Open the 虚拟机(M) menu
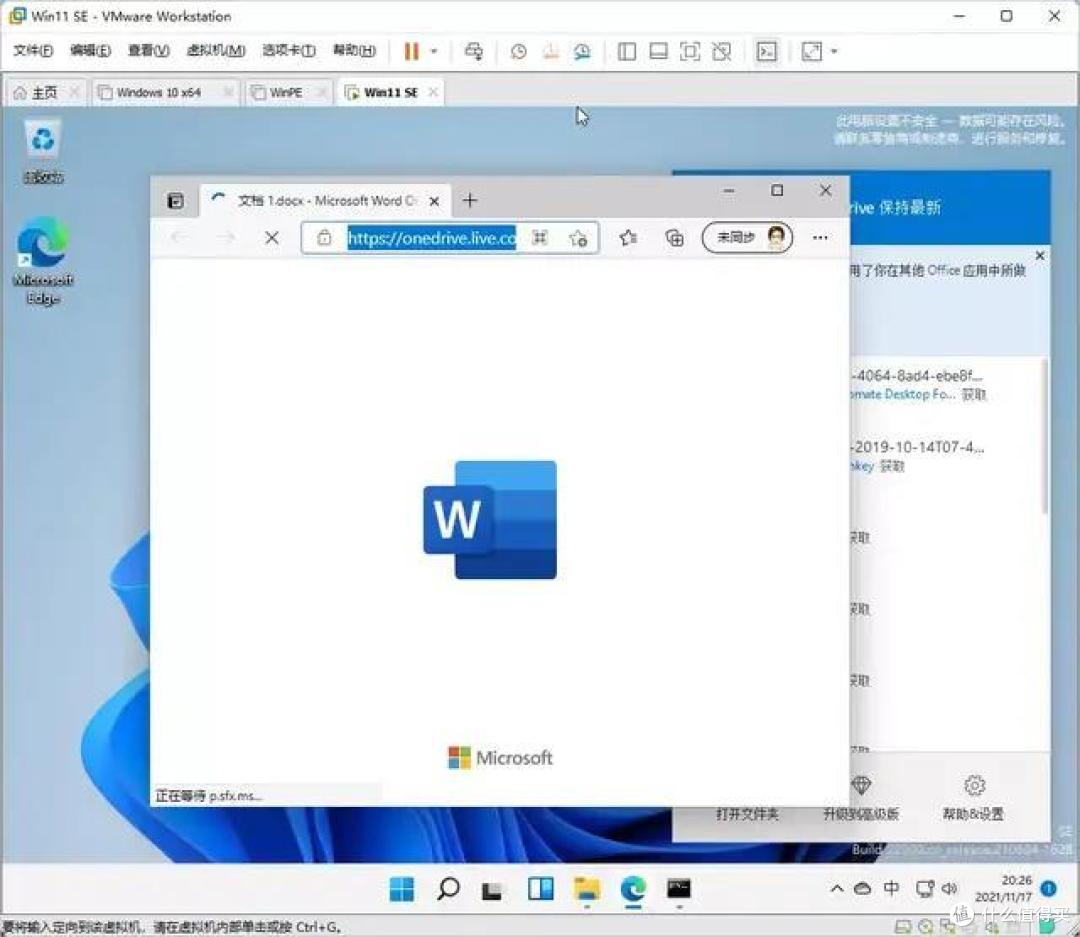The height and width of the screenshot is (937, 1080). click(x=216, y=50)
